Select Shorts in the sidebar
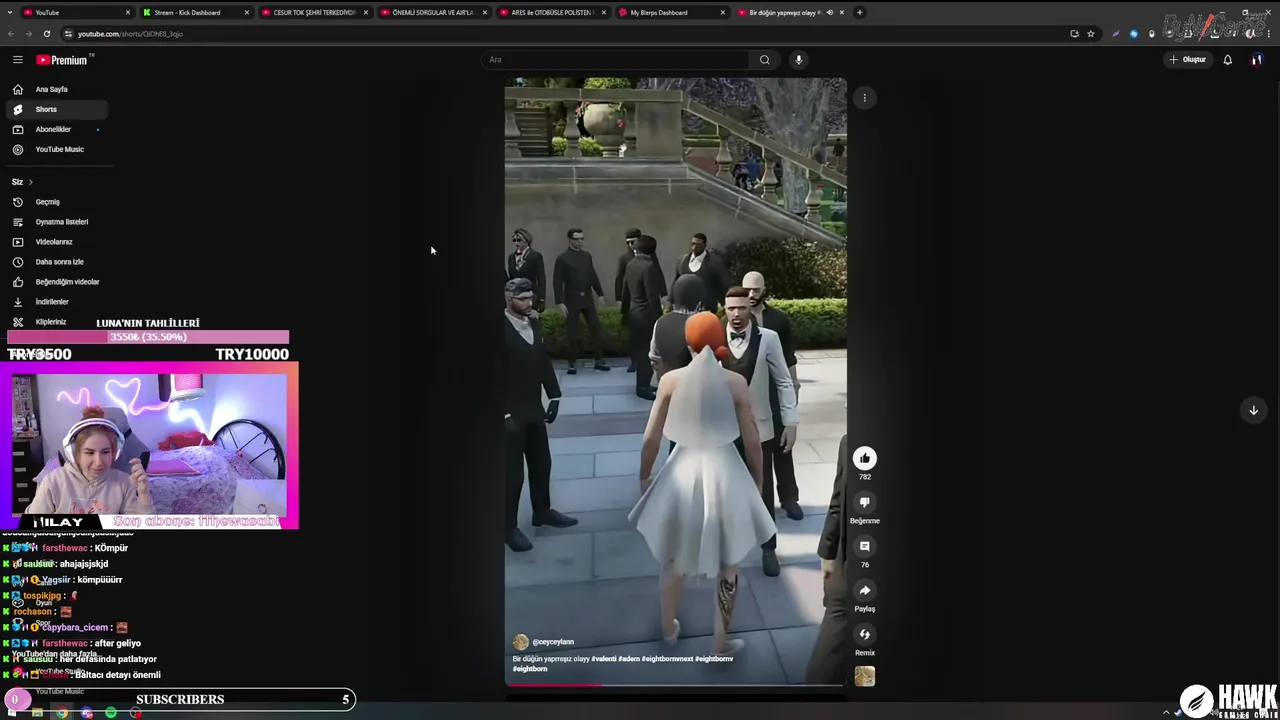1280x720 pixels. coord(57,109)
